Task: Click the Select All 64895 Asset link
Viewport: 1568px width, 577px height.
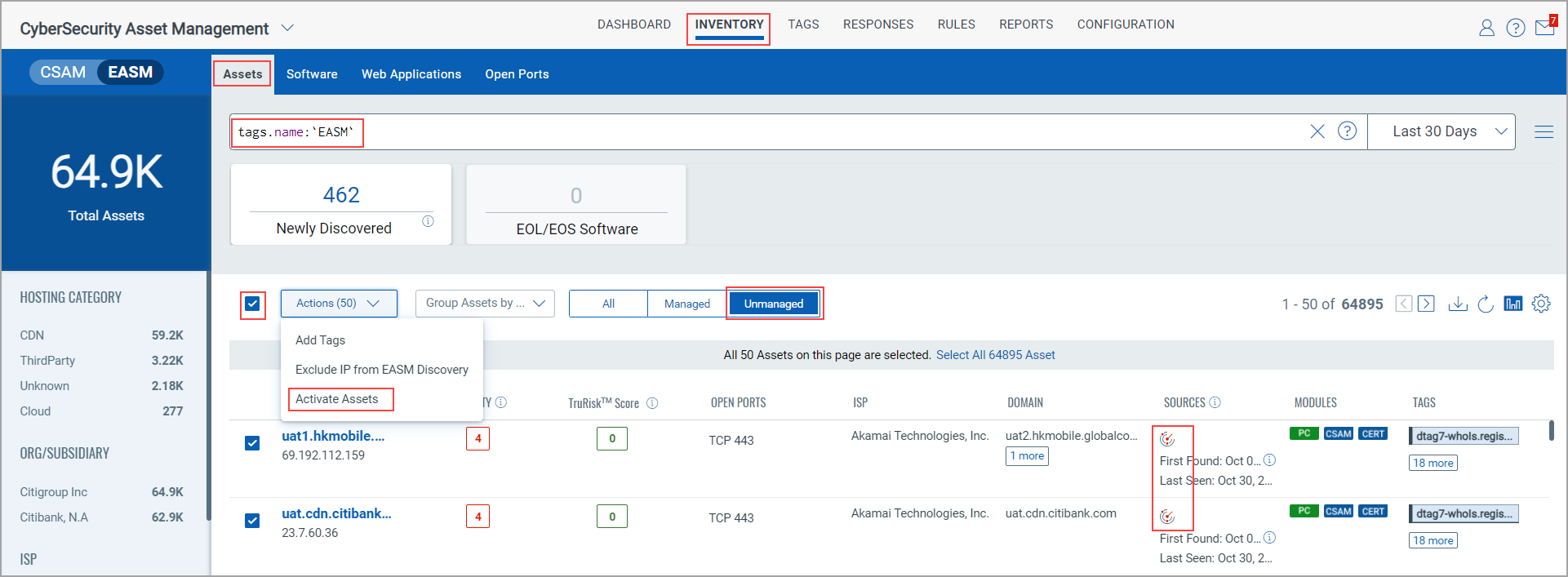Action: point(996,355)
